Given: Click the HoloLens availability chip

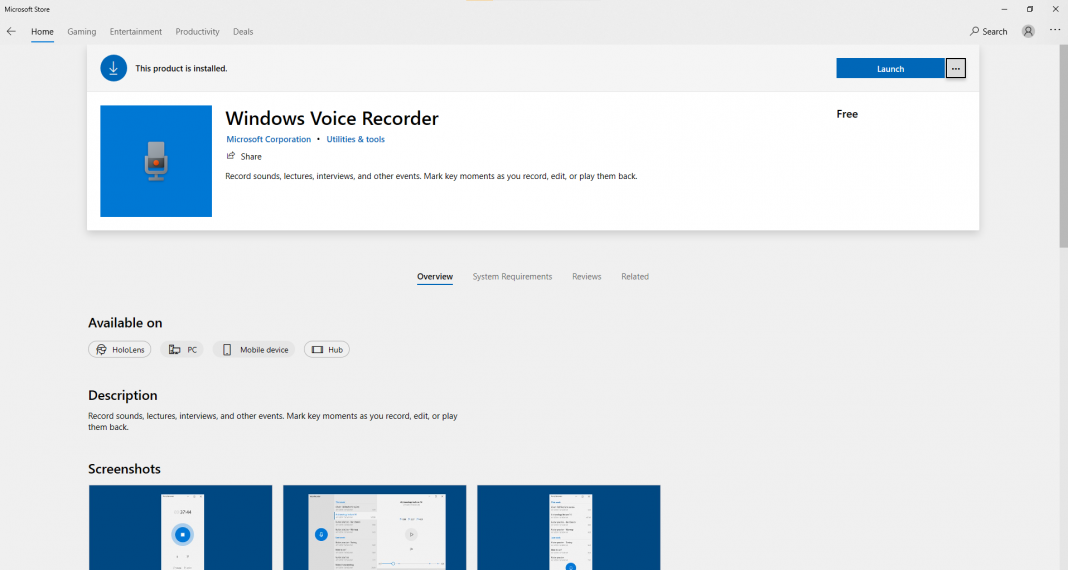Looking at the screenshot, I should pos(120,349).
